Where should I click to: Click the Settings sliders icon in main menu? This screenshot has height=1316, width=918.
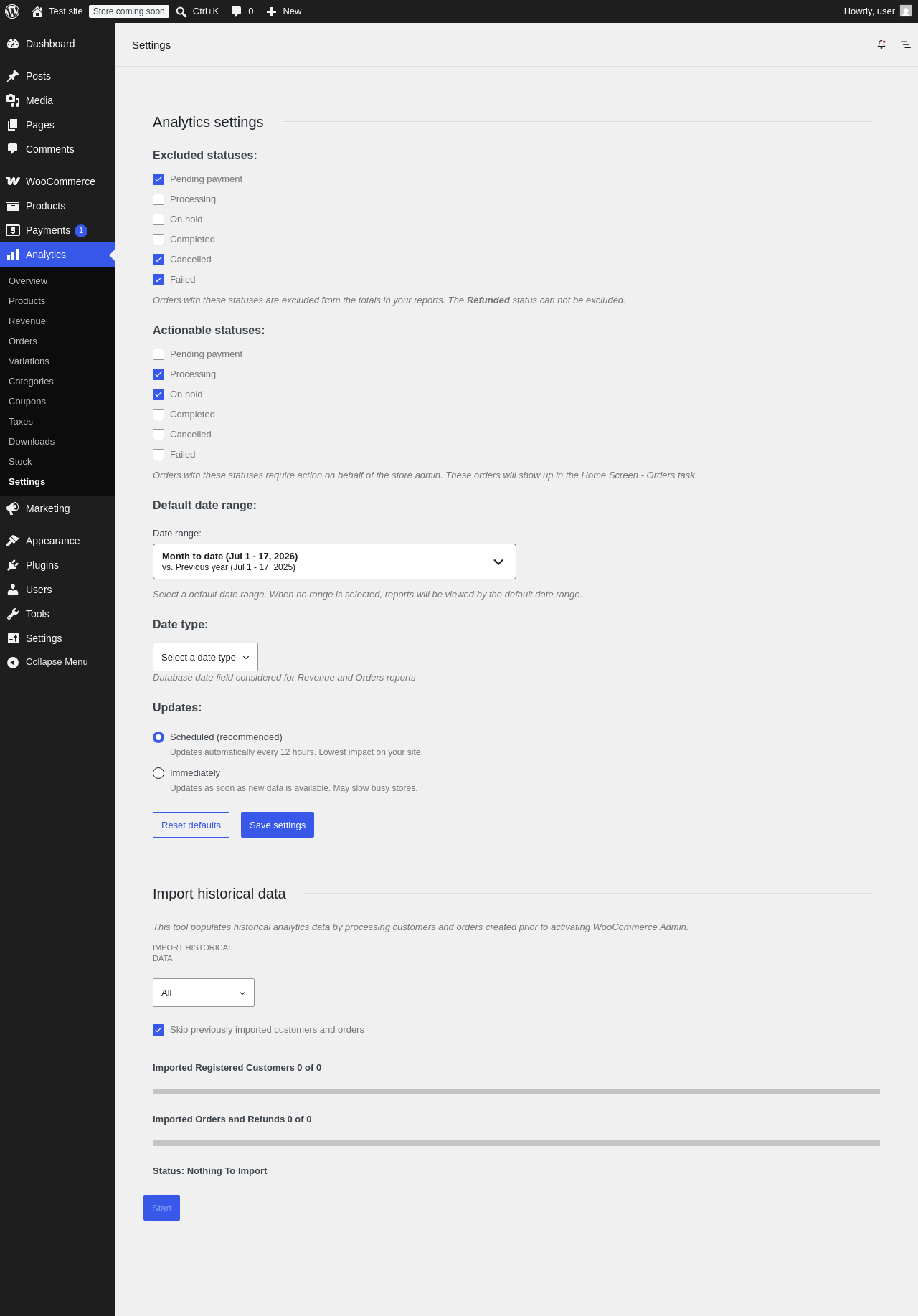tap(13, 638)
